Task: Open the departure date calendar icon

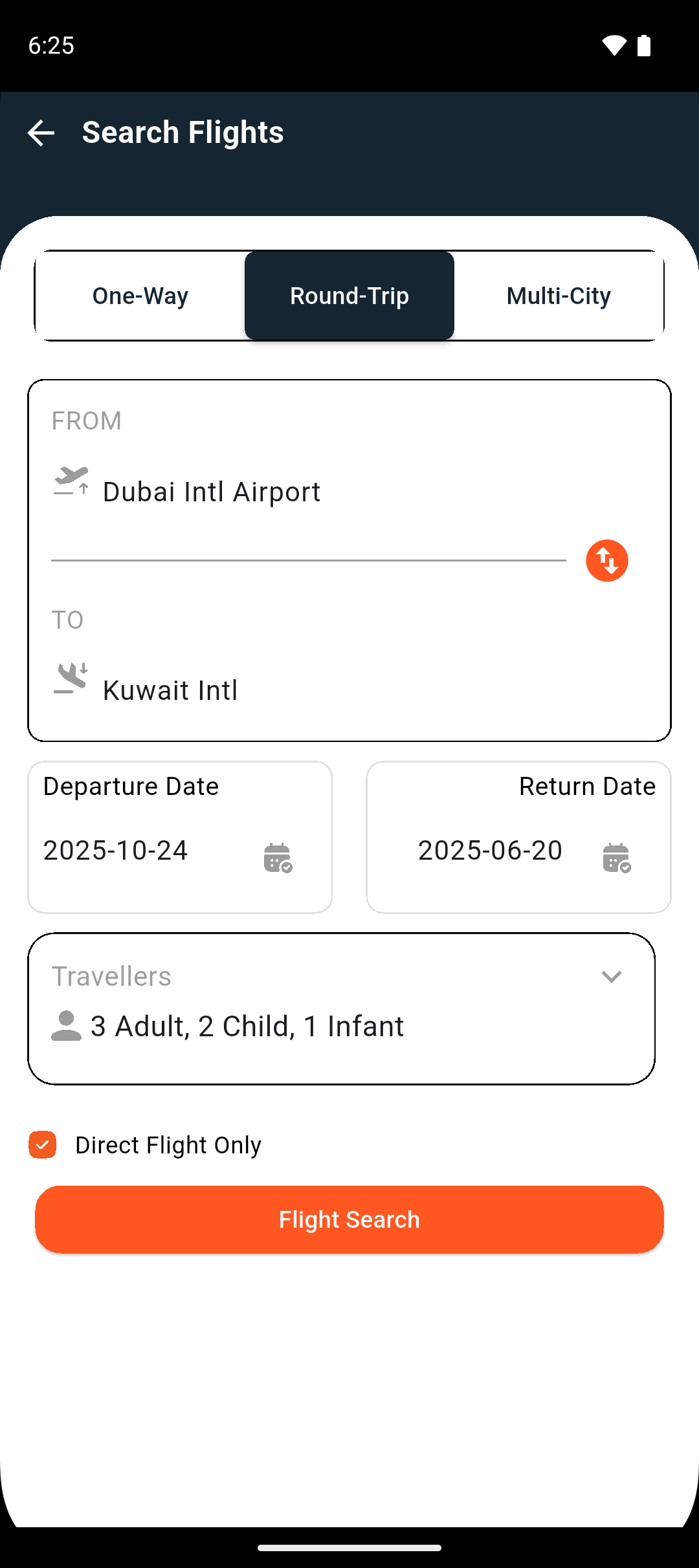Action: point(278,858)
